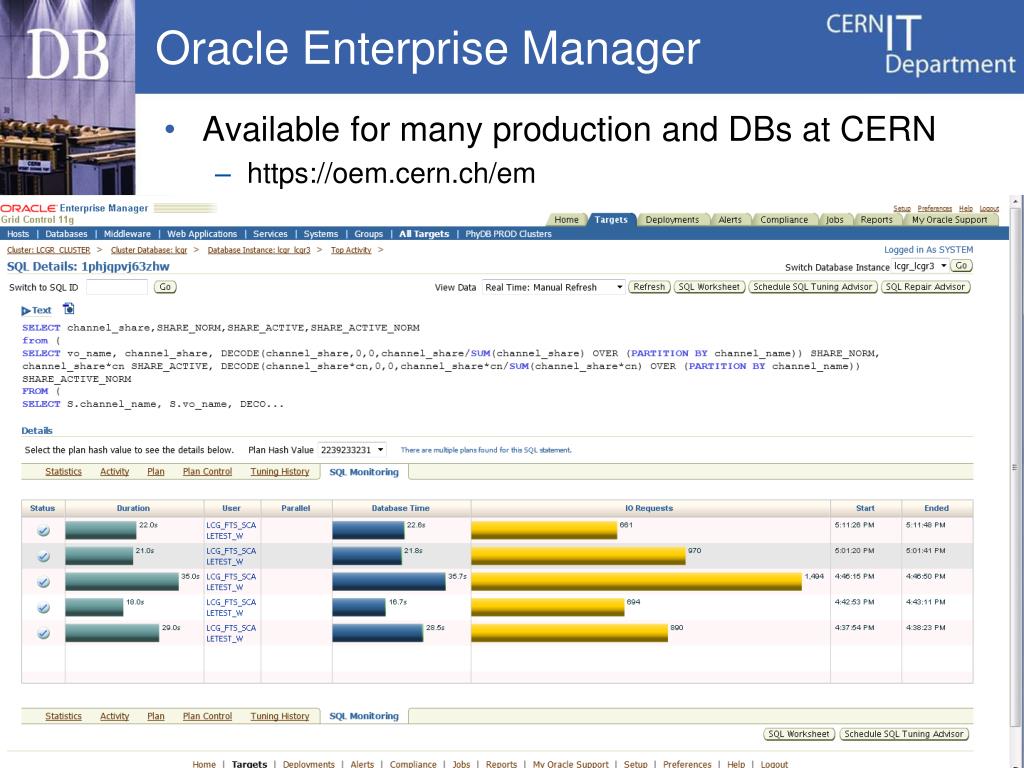Open the View Data refresh mode dropdown

pyautogui.click(x=553, y=287)
